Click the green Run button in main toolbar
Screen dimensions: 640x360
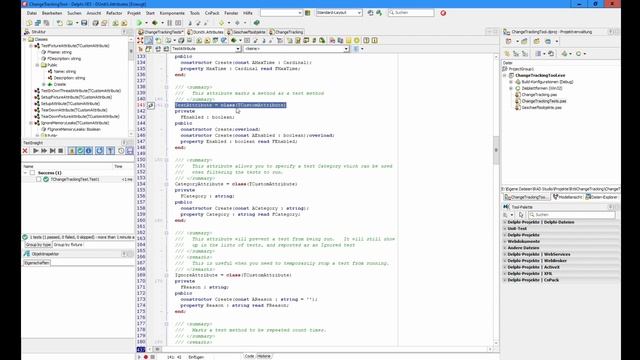pos(140,23)
